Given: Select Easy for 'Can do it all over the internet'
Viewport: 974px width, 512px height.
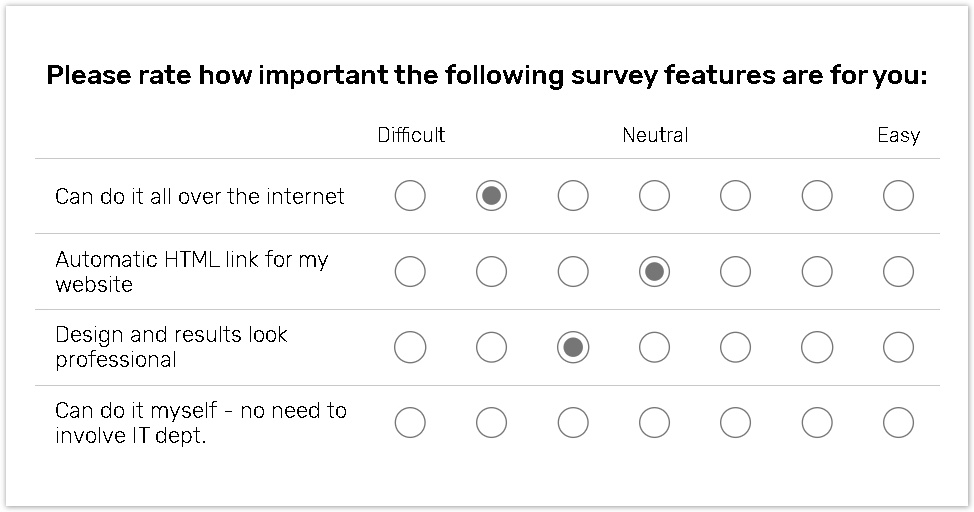Looking at the screenshot, I should point(898,196).
